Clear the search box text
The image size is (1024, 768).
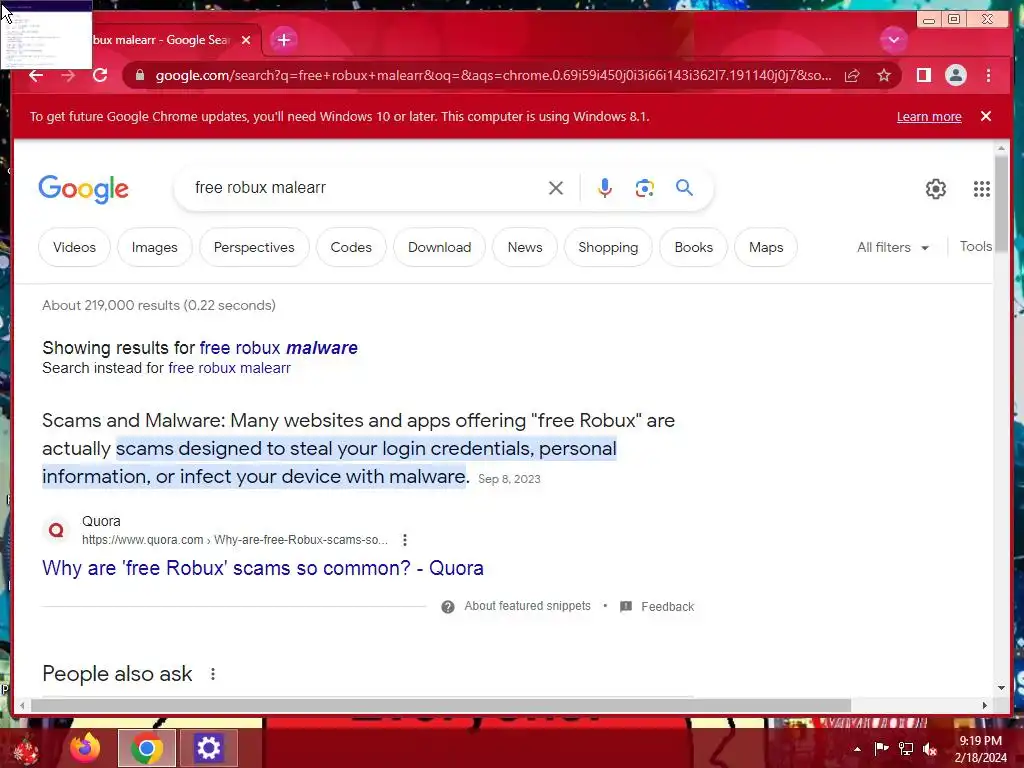(556, 188)
